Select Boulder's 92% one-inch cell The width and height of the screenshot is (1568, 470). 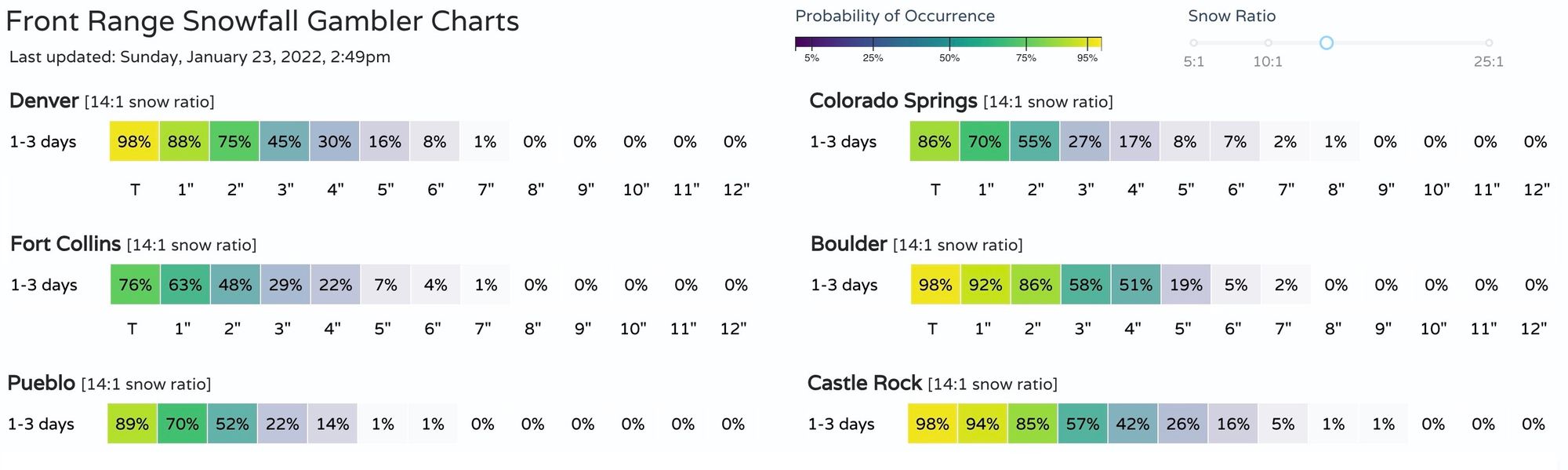pyautogui.click(x=985, y=285)
